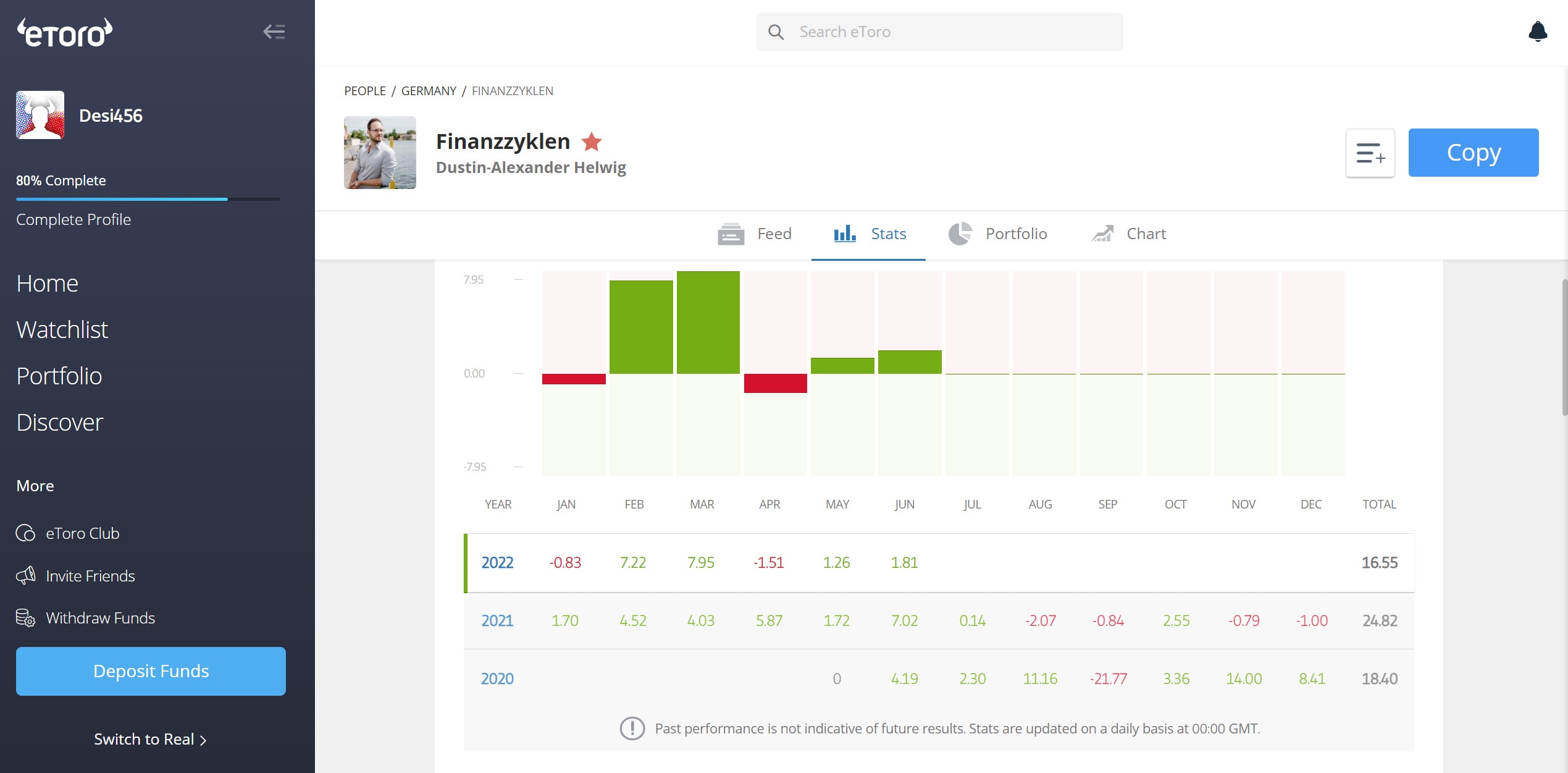The height and width of the screenshot is (773, 1568).
Task: Click the More heading in sidebar
Action: click(35, 486)
